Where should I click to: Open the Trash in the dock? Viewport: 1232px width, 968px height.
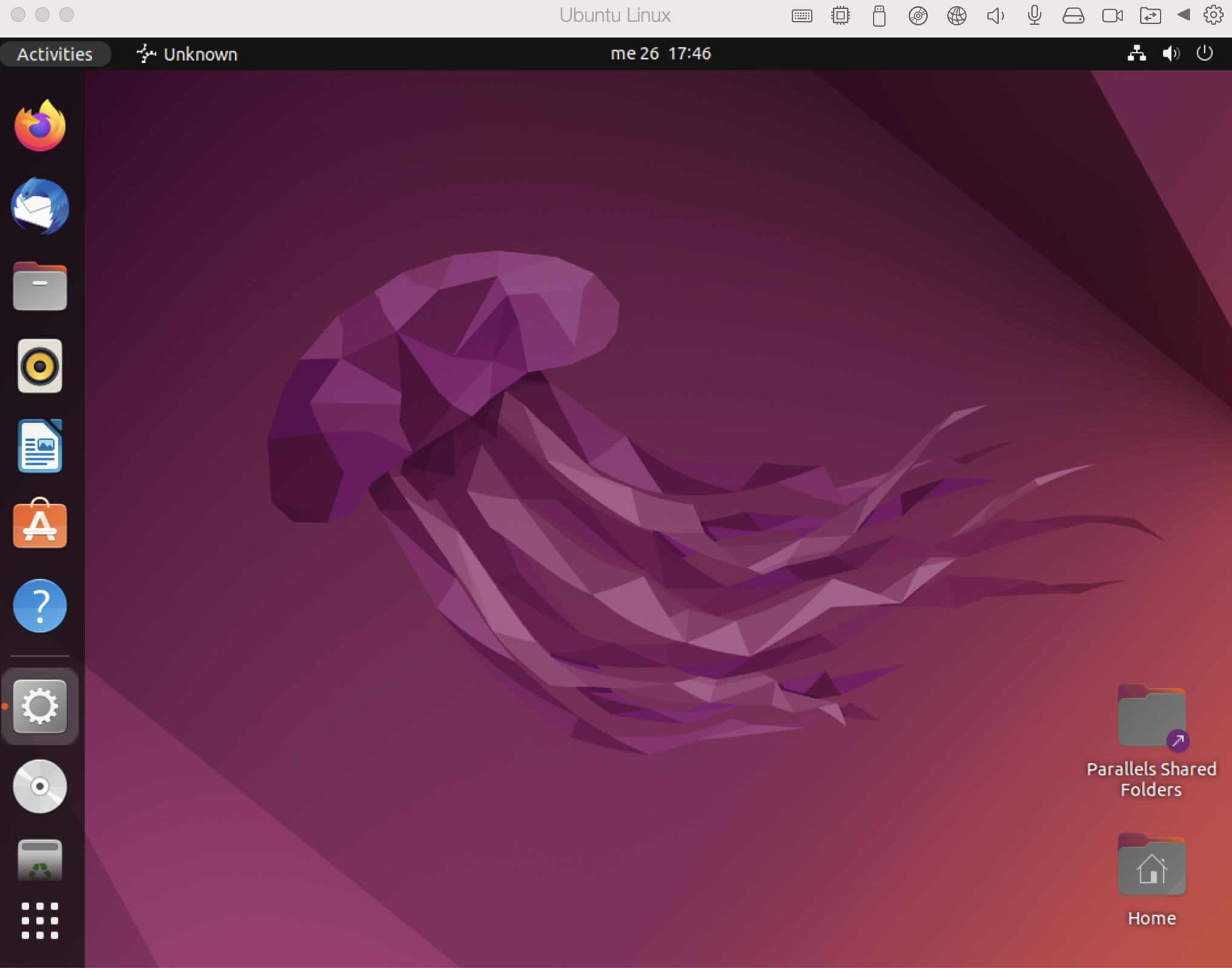click(40, 860)
